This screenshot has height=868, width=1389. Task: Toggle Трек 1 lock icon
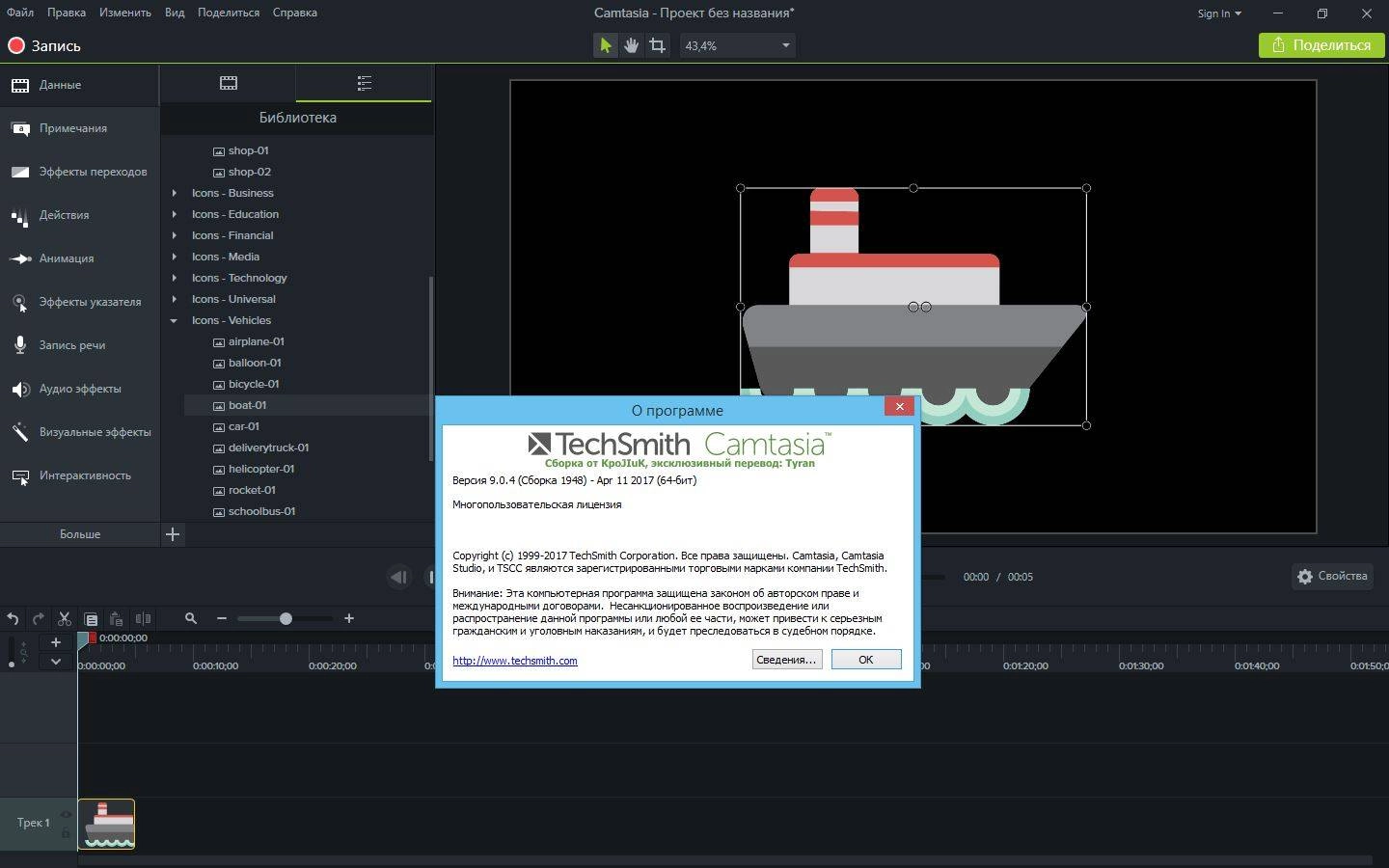tap(66, 832)
